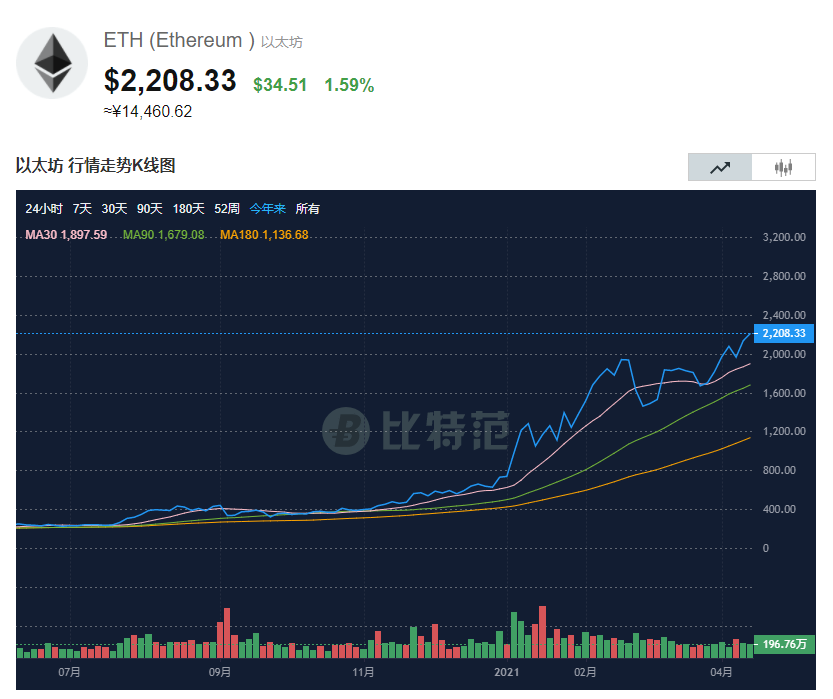833x699 pixels.
Task: Click the 3,200.00 y-axis label
Action: 784,237
